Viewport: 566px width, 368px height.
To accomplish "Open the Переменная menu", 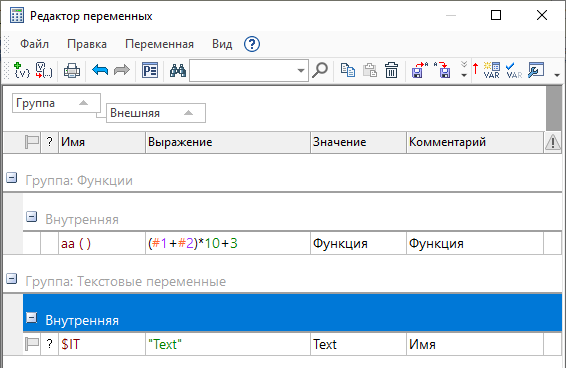I will tap(159, 44).
